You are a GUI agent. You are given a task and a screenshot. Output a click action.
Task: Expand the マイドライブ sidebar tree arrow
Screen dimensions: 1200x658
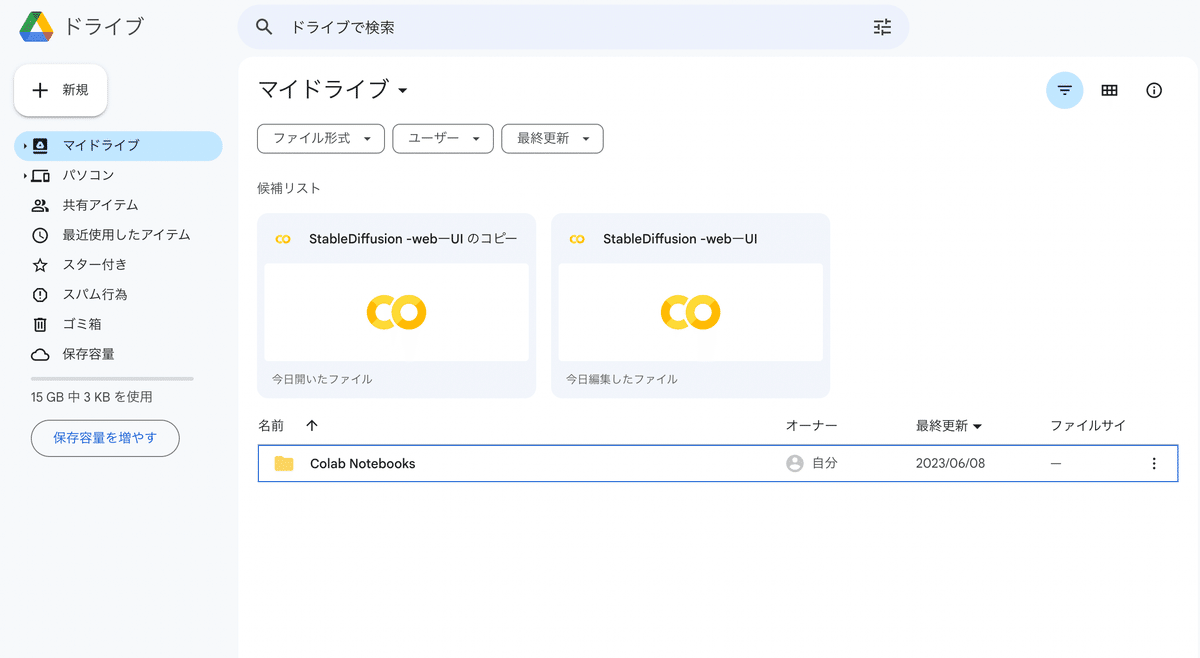pos(25,146)
